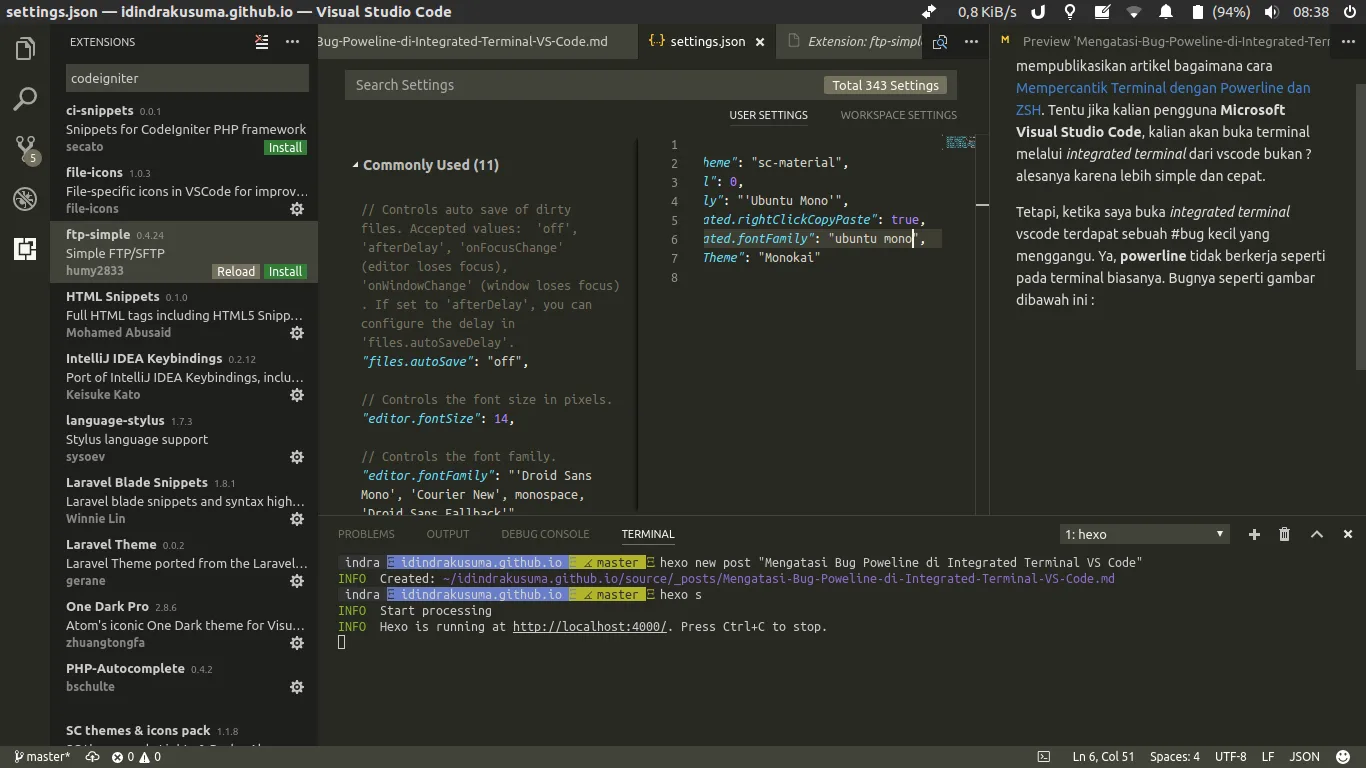This screenshot has width=1366, height=768.
Task: Focus the Search Settings input field
Action: (588, 85)
